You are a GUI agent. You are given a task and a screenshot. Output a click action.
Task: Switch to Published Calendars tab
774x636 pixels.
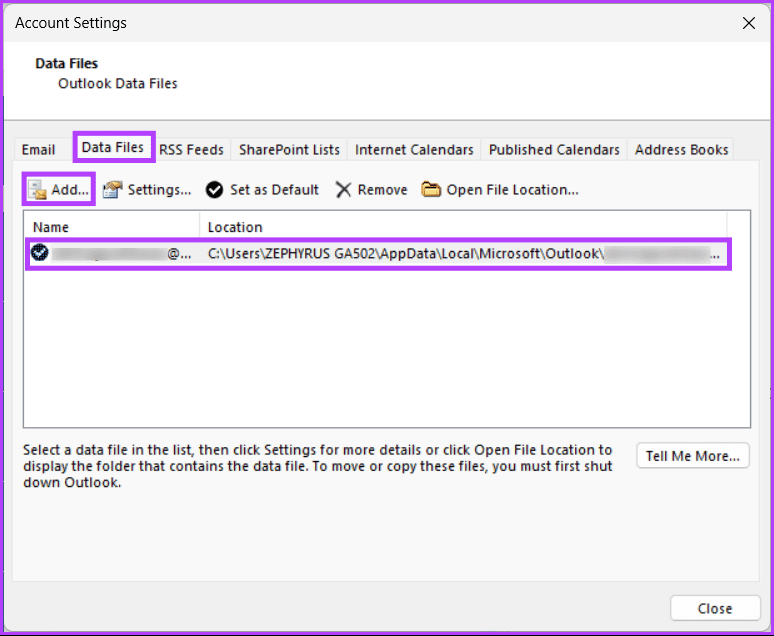[x=554, y=150]
